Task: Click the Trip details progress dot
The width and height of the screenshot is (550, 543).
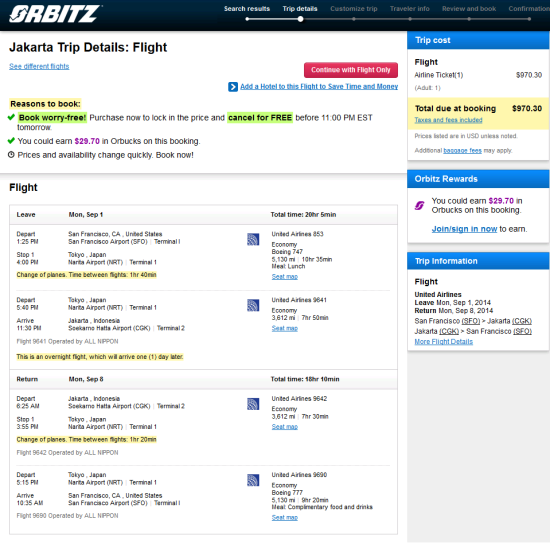Action: tap(300, 19)
